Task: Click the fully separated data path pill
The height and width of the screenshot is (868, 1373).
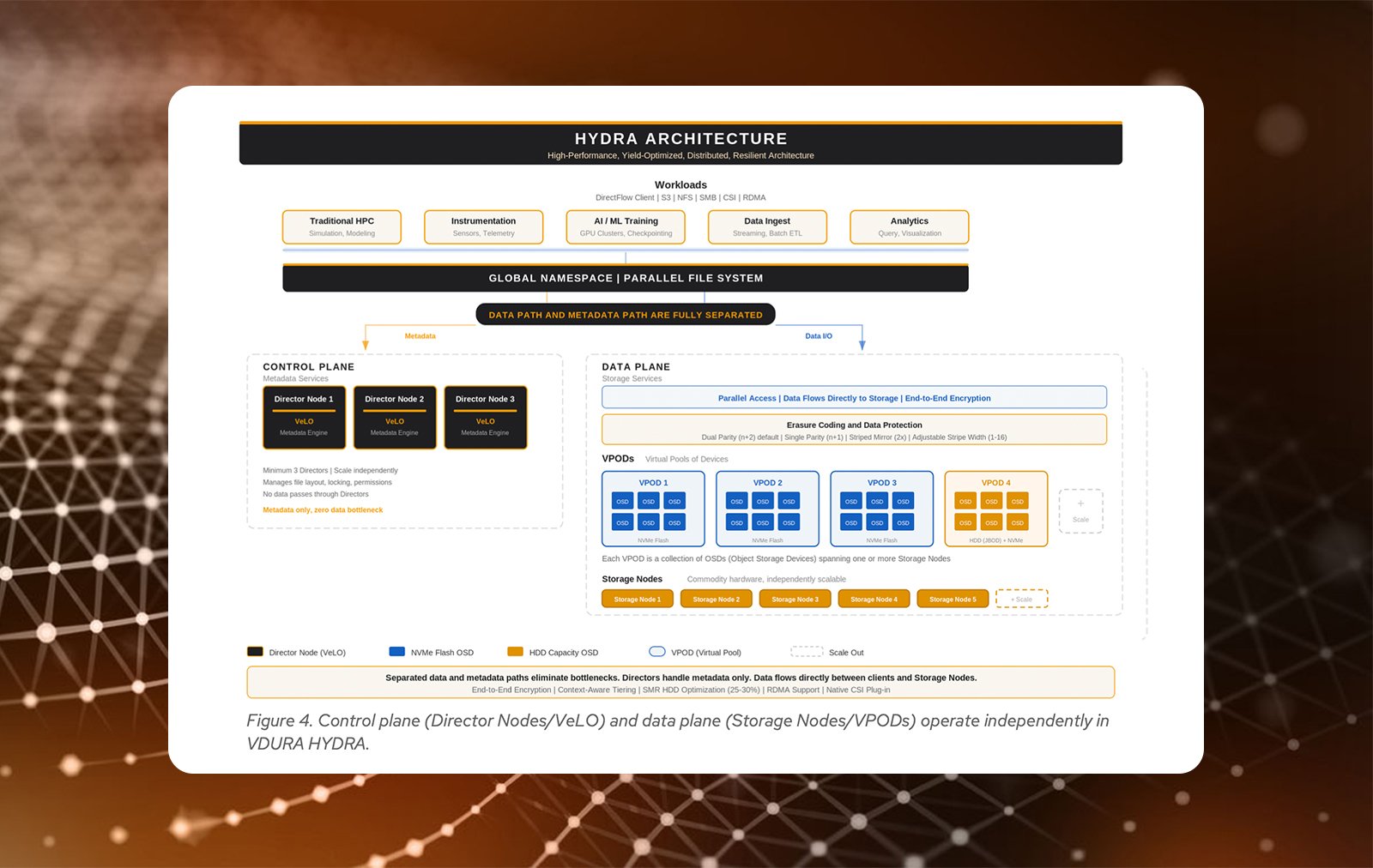Action: [626, 315]
